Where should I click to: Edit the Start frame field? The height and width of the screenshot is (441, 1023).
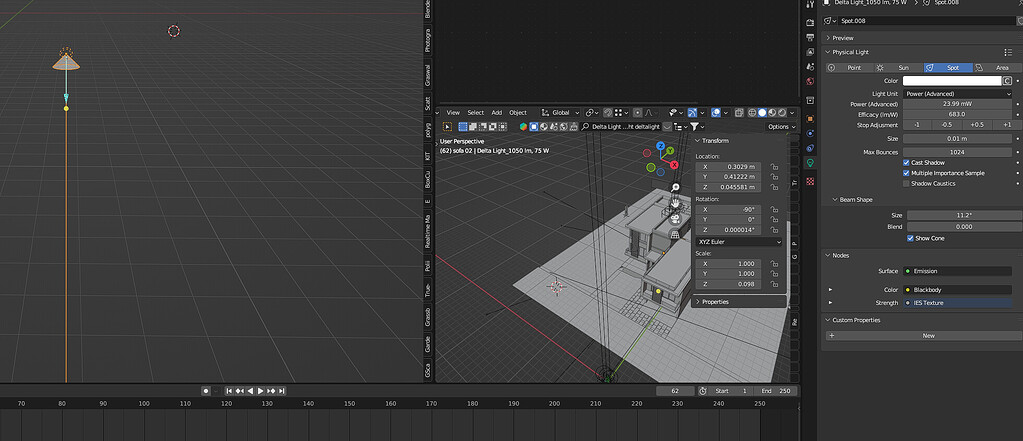731,391
